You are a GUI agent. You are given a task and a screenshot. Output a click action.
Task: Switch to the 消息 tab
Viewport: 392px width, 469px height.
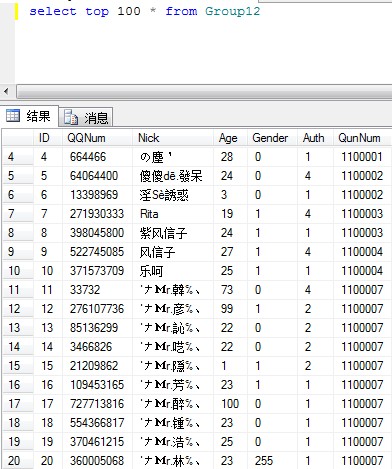click(x=86, y=117)
